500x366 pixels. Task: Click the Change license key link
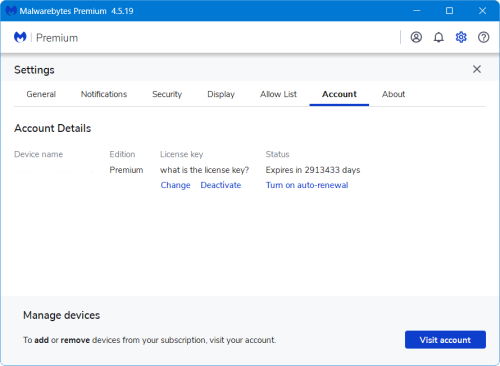point(175,185)
